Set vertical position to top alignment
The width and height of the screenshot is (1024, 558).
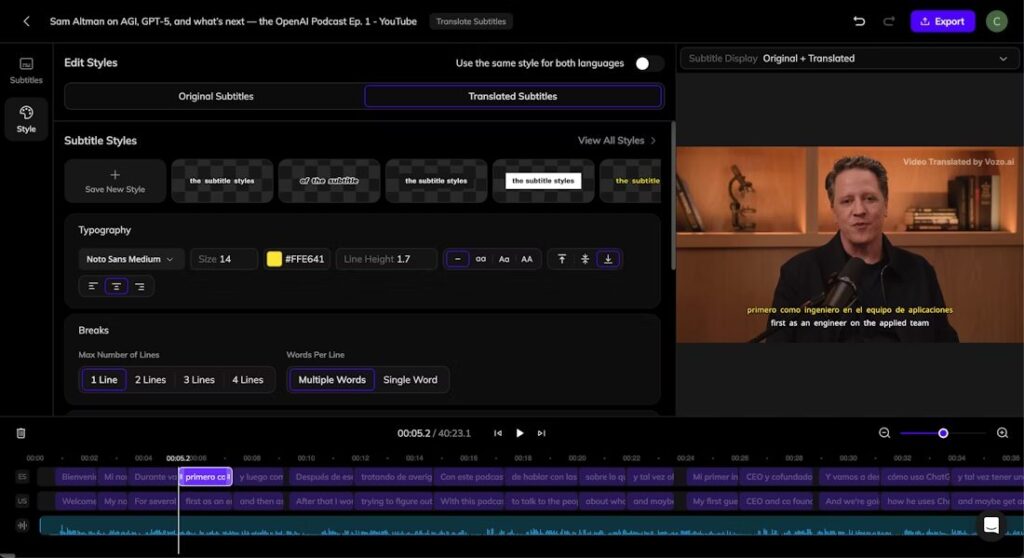[562, 259]
